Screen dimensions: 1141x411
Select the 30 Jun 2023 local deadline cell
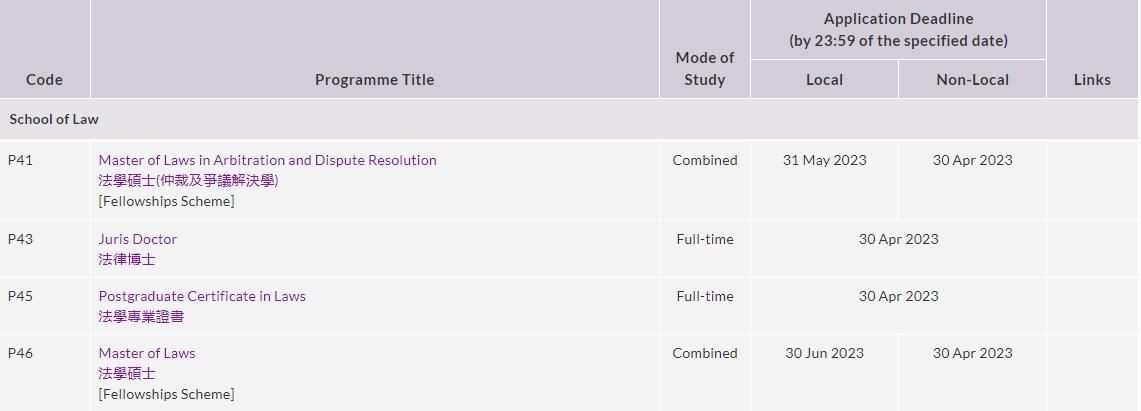tap(824, 353)
